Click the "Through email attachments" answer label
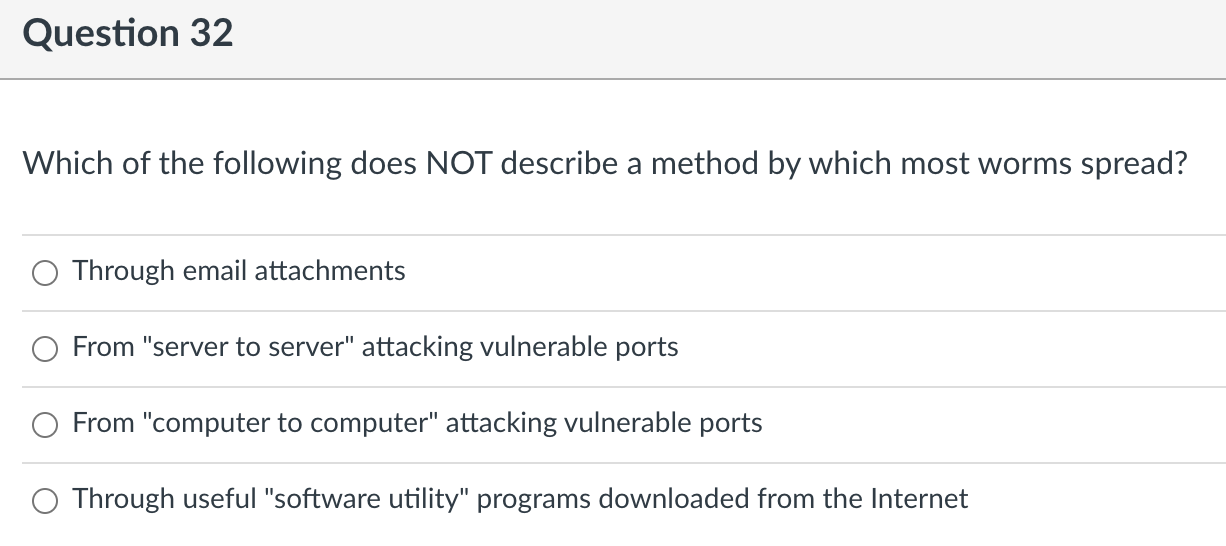The image size is (1226, 546). click(239, 271)
